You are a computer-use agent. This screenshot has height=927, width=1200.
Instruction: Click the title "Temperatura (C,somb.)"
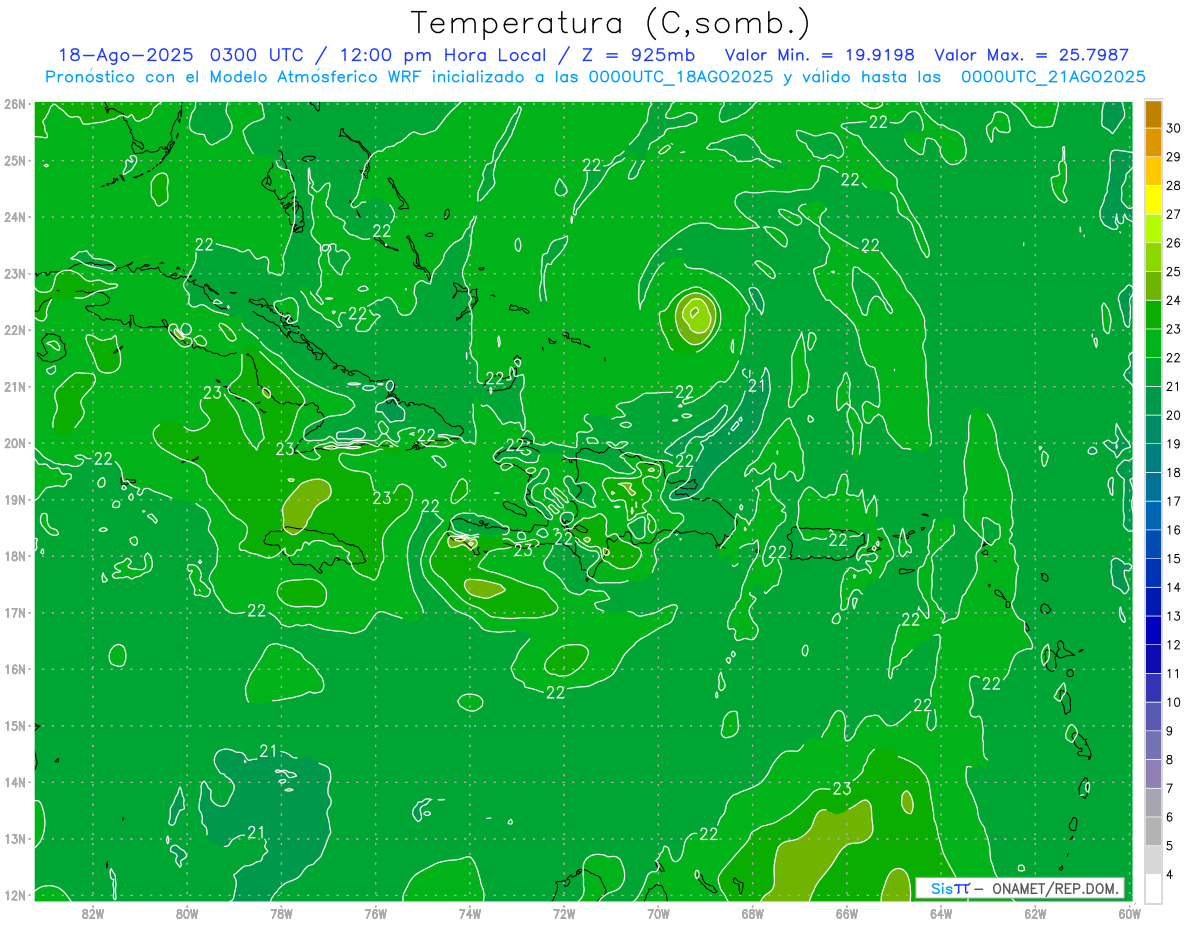[x=611, y=23]
